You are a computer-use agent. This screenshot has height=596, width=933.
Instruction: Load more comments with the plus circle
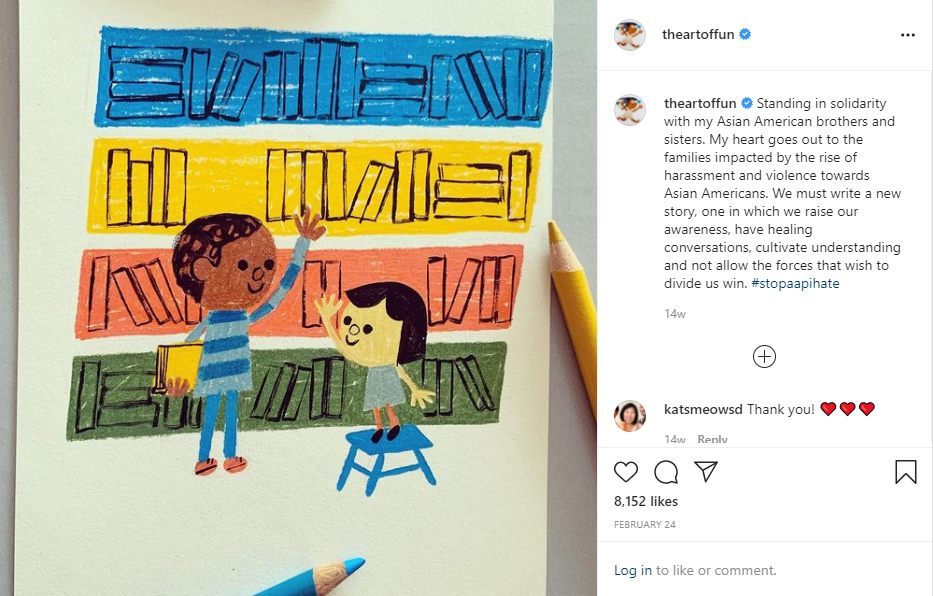764,357
